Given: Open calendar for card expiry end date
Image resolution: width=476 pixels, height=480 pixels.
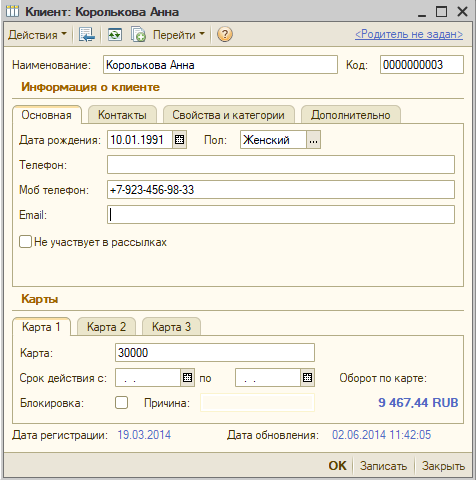Looking at the screenshot, I should click(308, 378).
